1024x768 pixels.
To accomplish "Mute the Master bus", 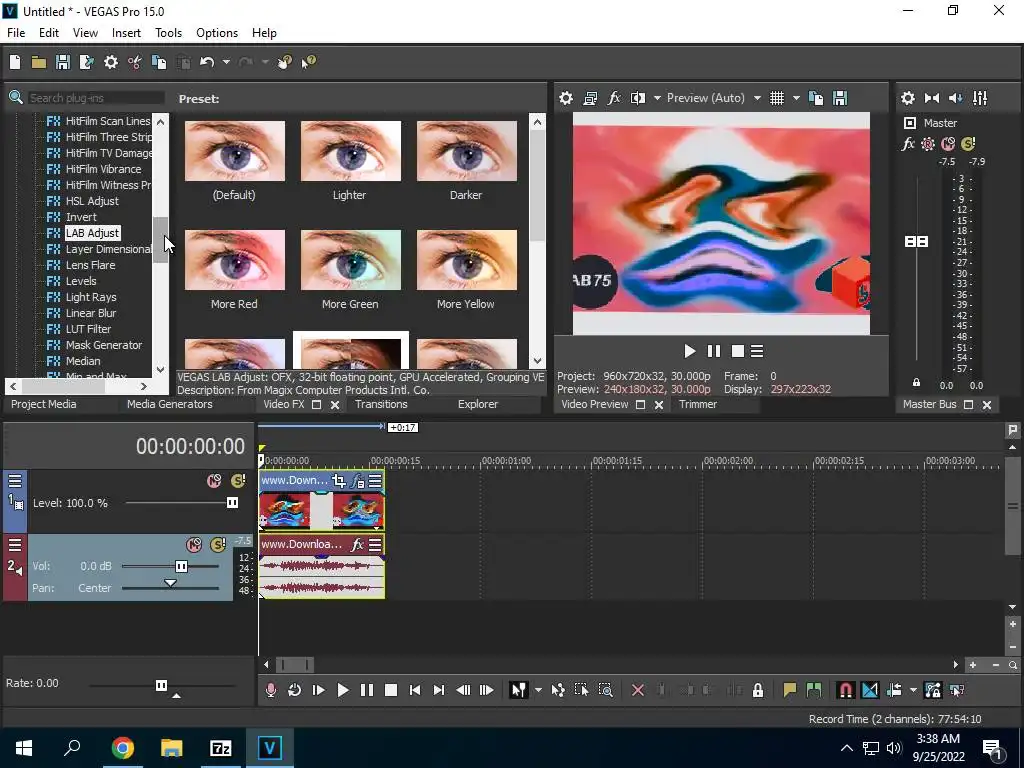I will (x=948, y=144).
